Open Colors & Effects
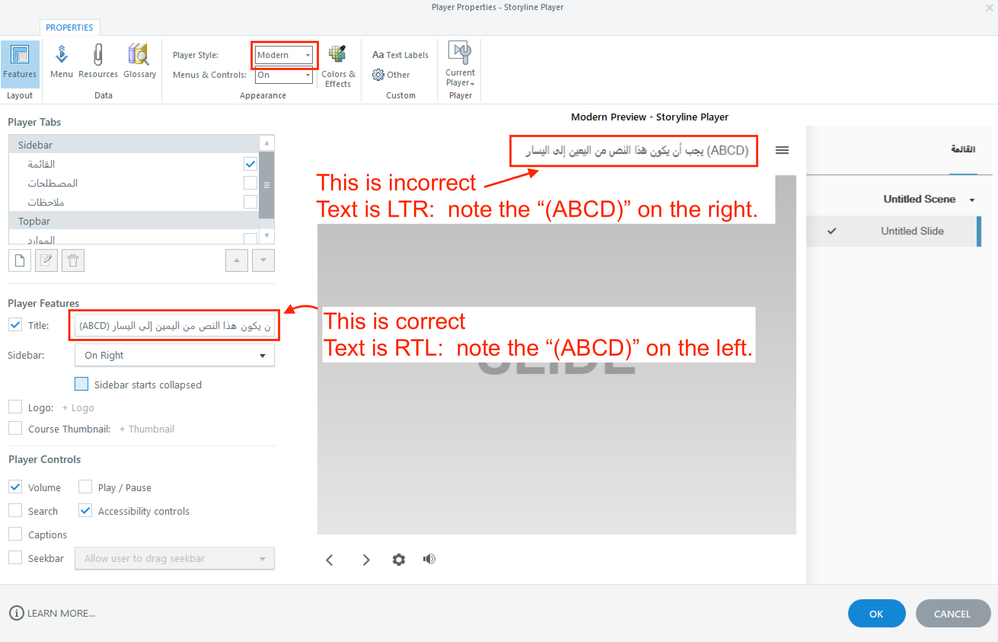The image size is (998, 642). point(338,66)
